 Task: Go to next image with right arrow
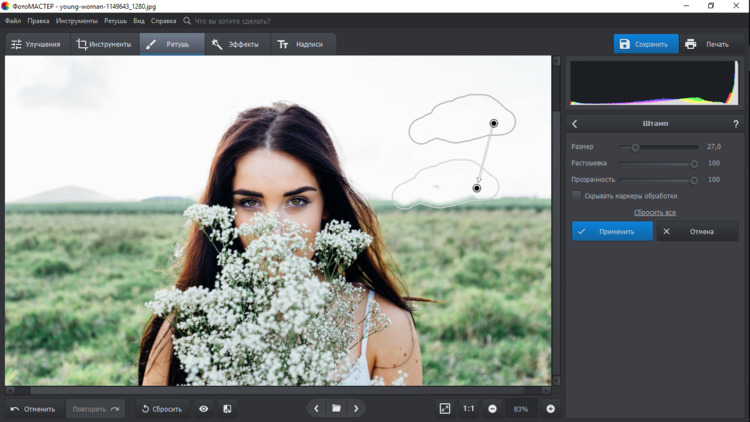coord(356,409)
